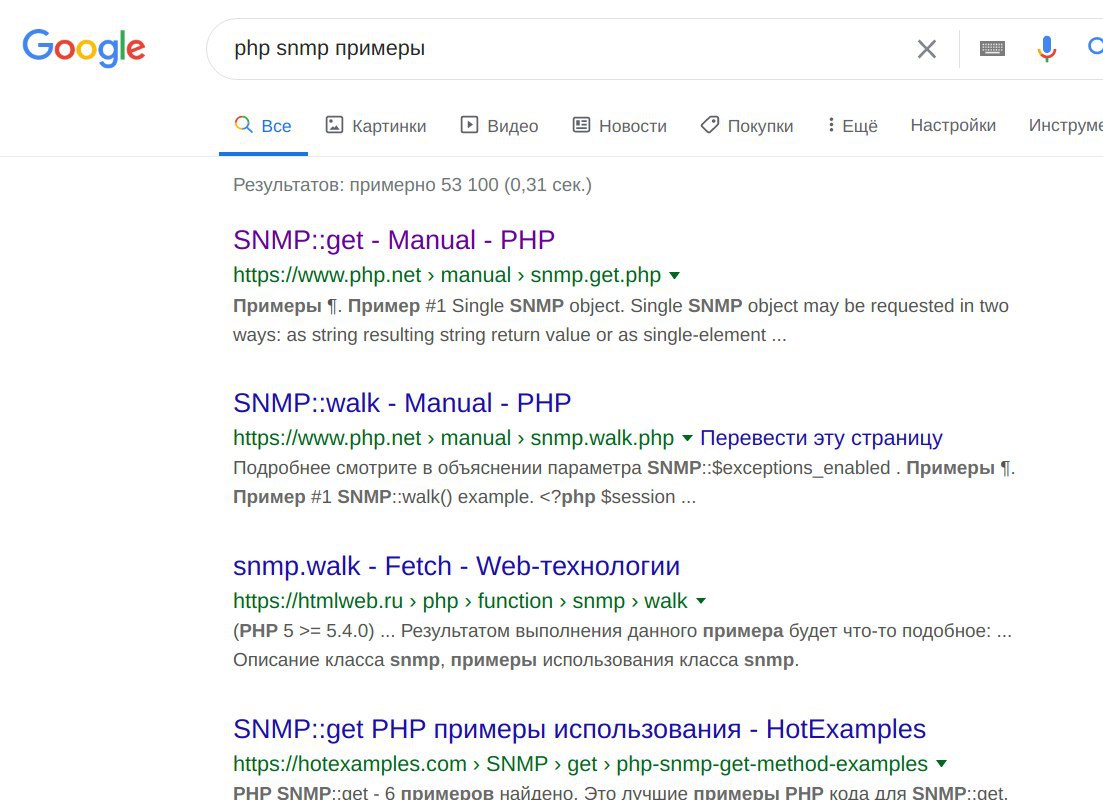Click the Google logo
Image resolution: width=1103 pixels, height=800 pixels.
coord(84,48)
